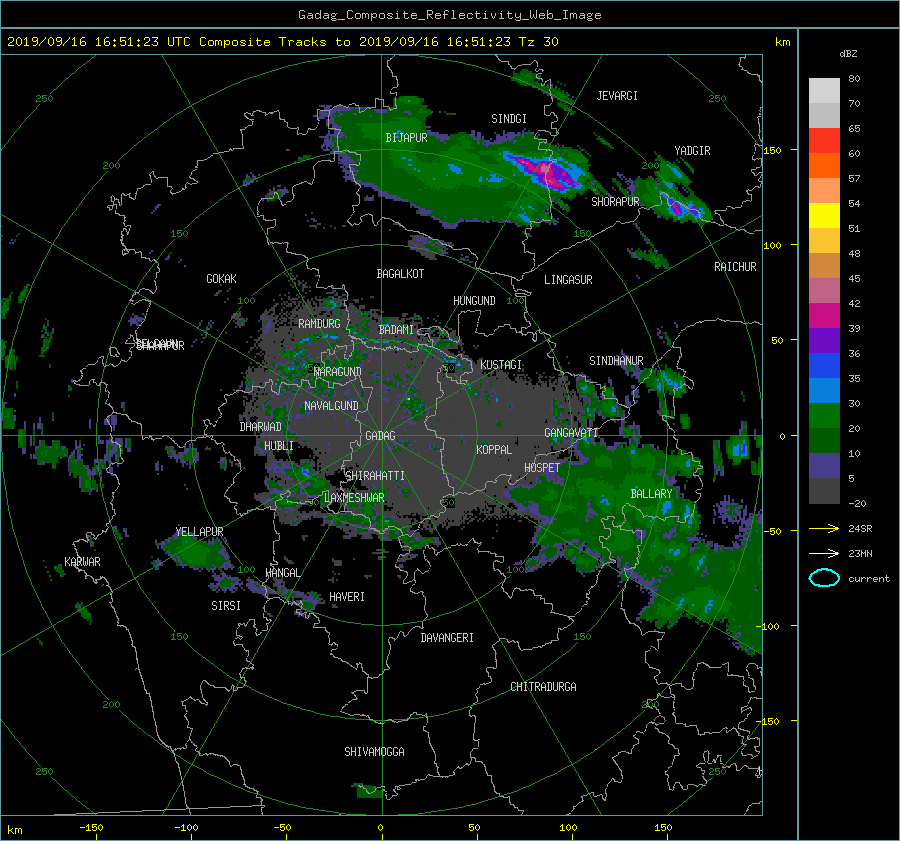Click the HUBLI city label
Screen dimensions: 900x841
[278, 446]
